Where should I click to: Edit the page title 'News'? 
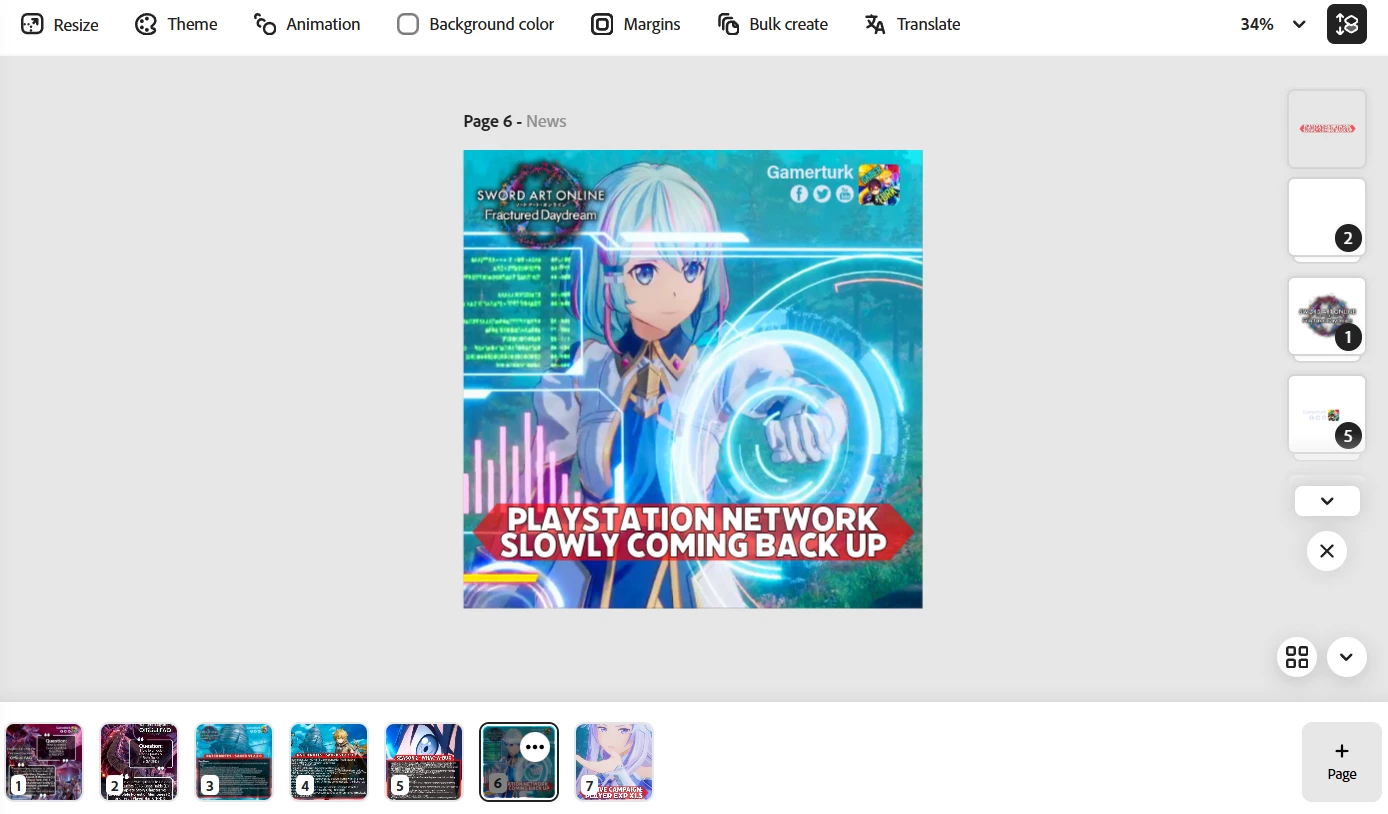[546, 121]
